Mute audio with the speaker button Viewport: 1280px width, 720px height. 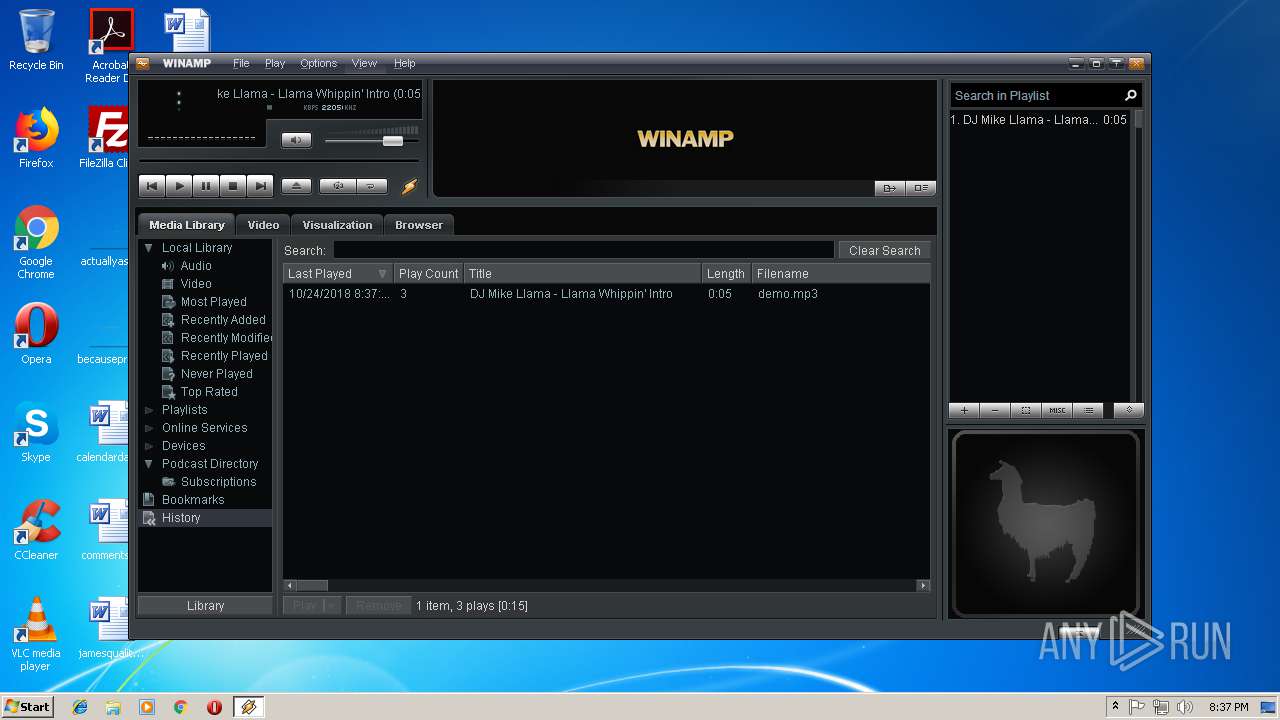point(296,140)
